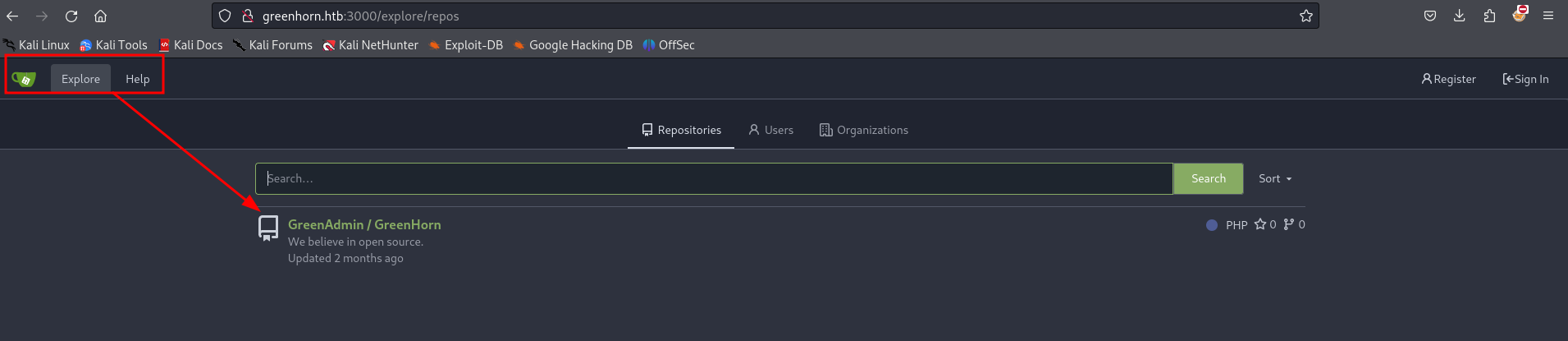Screen dimensions: 1568x341
Task: Open the Explore menu item
Action: (80, 79)
